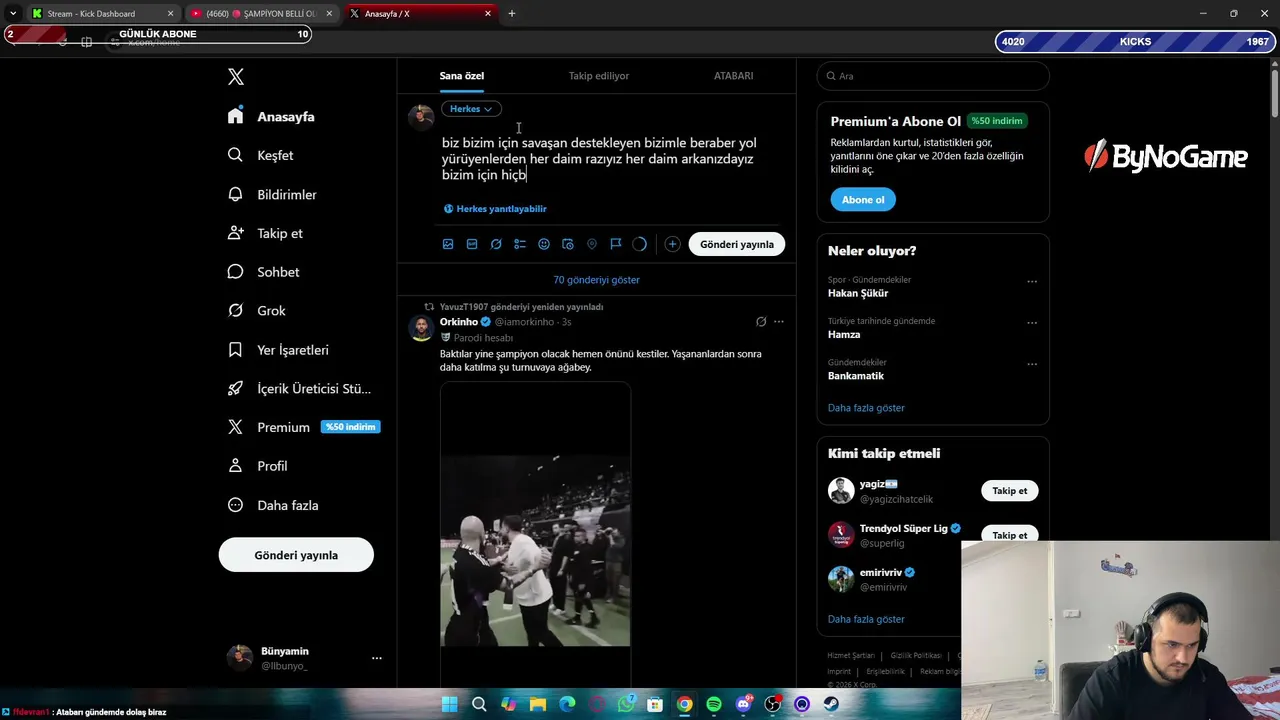Image resolution: width=1280 pixels, height=720 pixels.
Task: Switch to the Takip ediliyor tab
Action: point(599,76)
